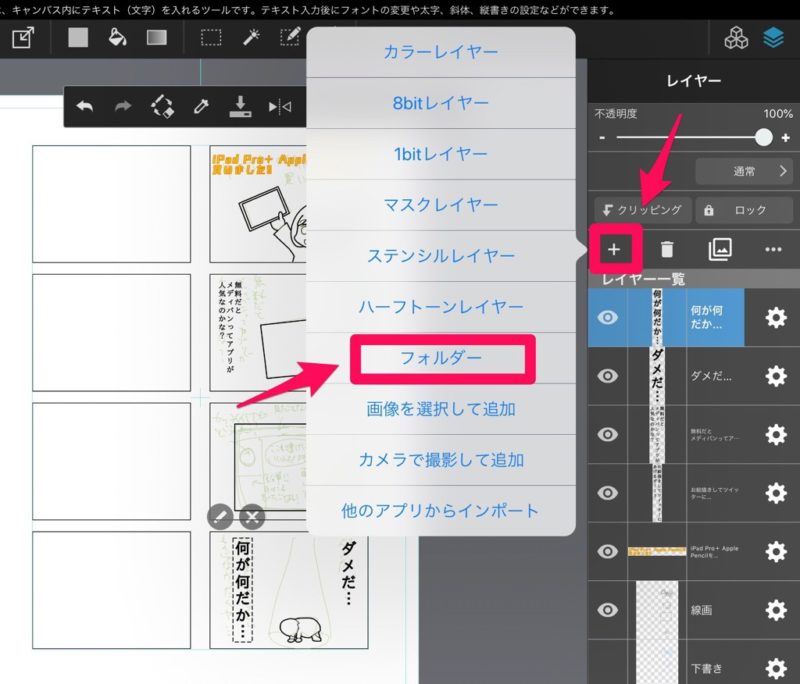Add a new layer with plus button
The width and height of the screenshot is (800, 684).
[614, 249]
